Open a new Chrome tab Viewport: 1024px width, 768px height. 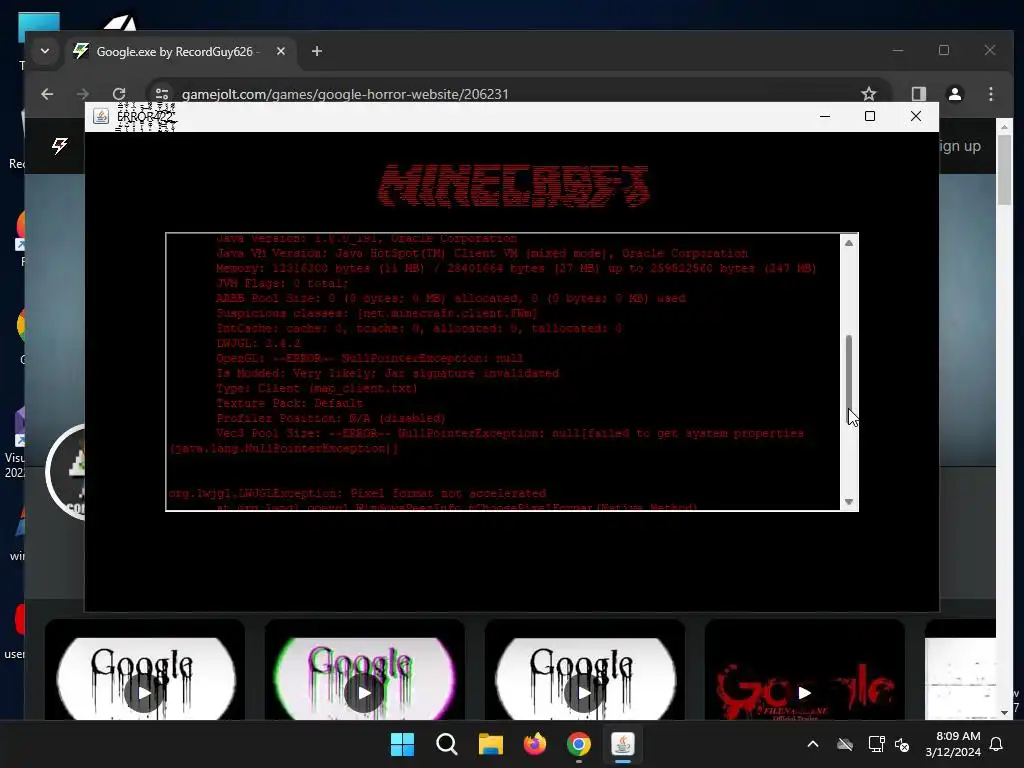[x=317, y=51]
